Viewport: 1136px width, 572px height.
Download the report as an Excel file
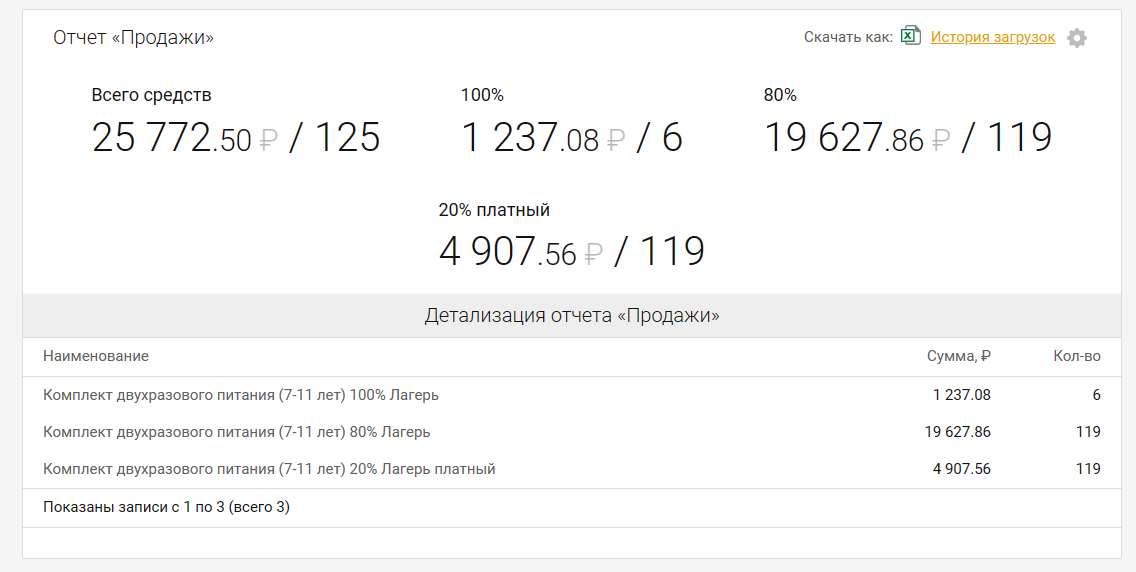pyautogui.click(x=910, y=37)
